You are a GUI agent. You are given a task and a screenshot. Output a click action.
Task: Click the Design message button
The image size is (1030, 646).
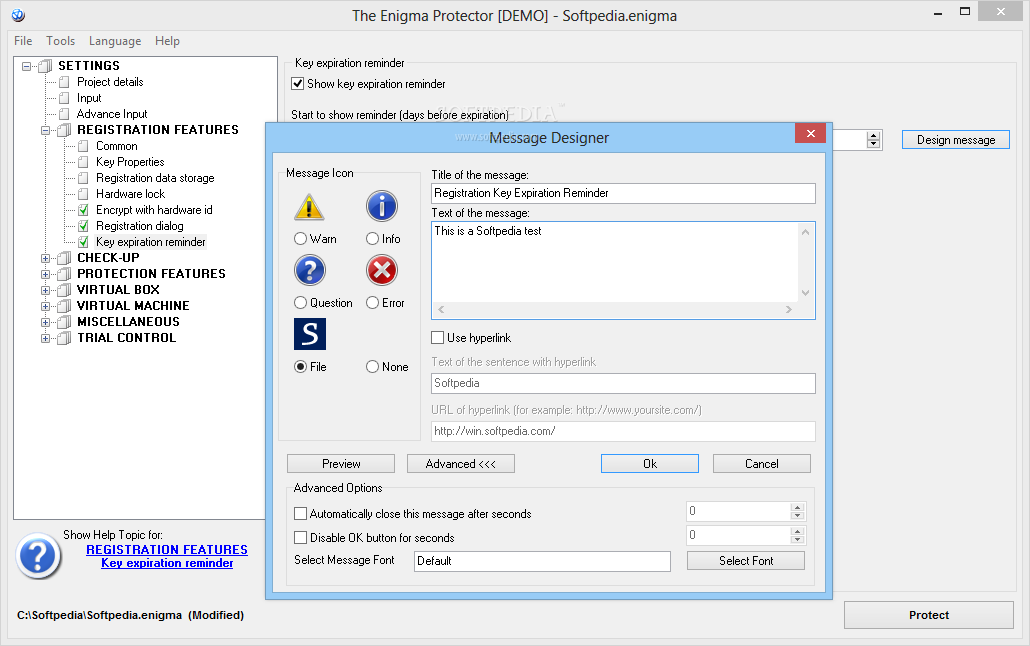point(956,140)
